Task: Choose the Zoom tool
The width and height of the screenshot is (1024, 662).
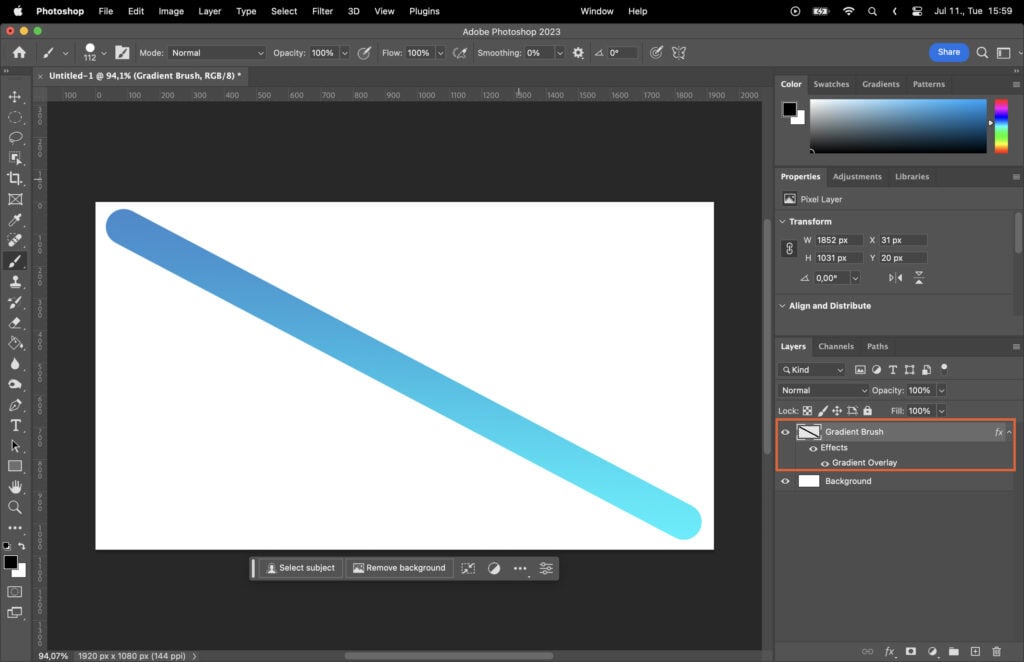Action: [x=15, y=507]
